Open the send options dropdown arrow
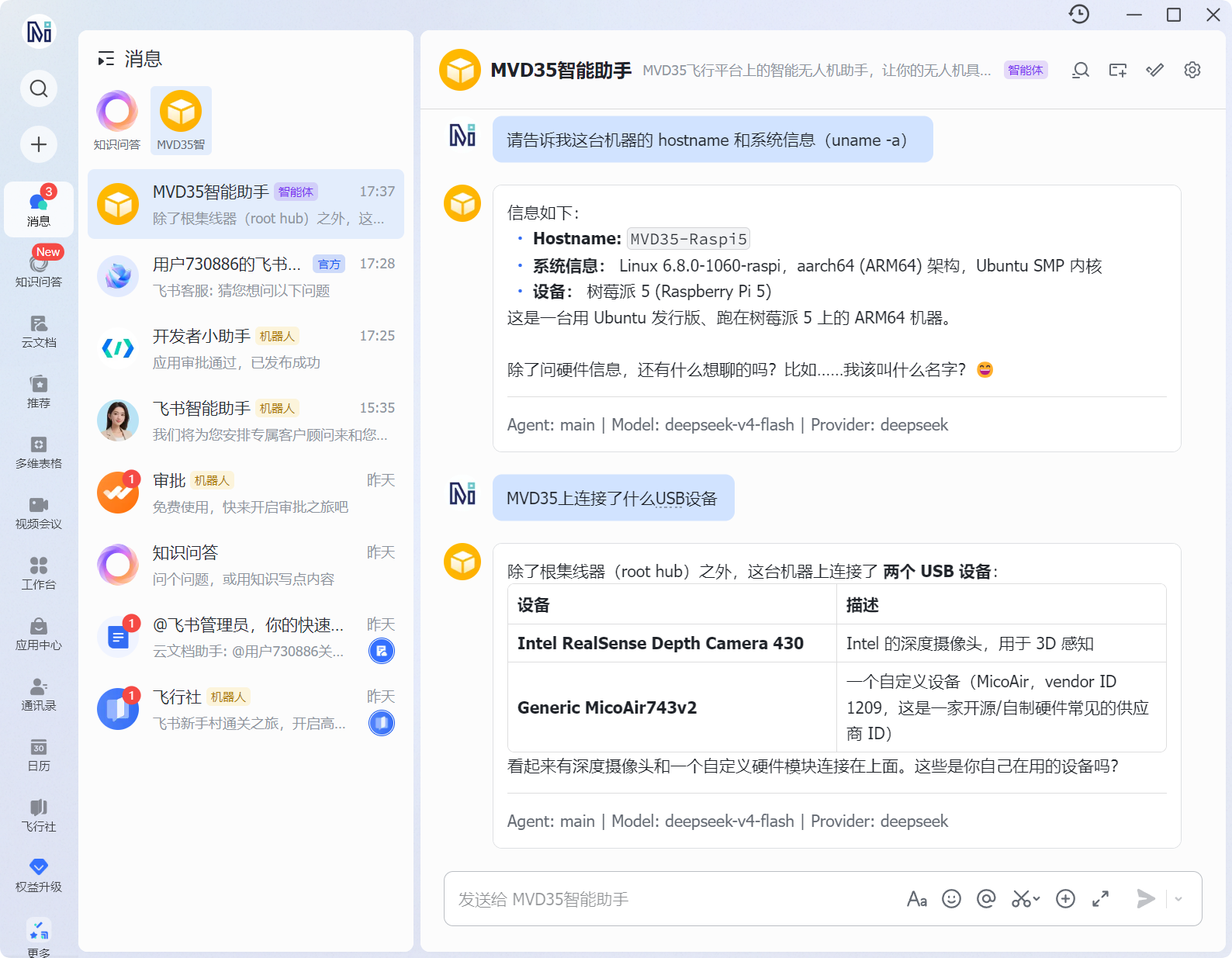 coord(1178,899)
